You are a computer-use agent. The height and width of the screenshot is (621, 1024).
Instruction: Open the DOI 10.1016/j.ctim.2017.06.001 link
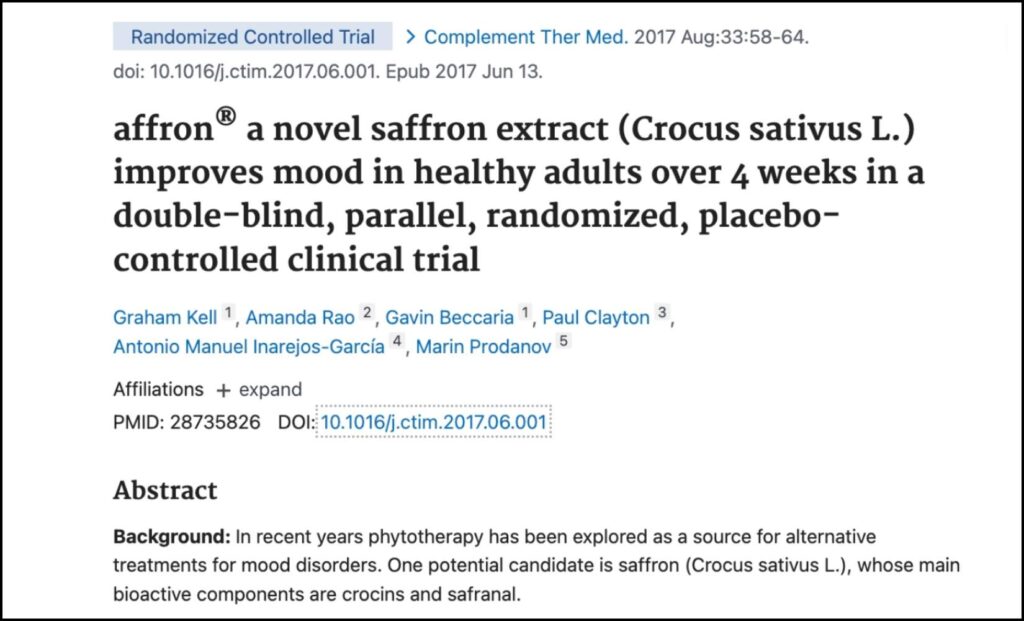click(434, 422)
